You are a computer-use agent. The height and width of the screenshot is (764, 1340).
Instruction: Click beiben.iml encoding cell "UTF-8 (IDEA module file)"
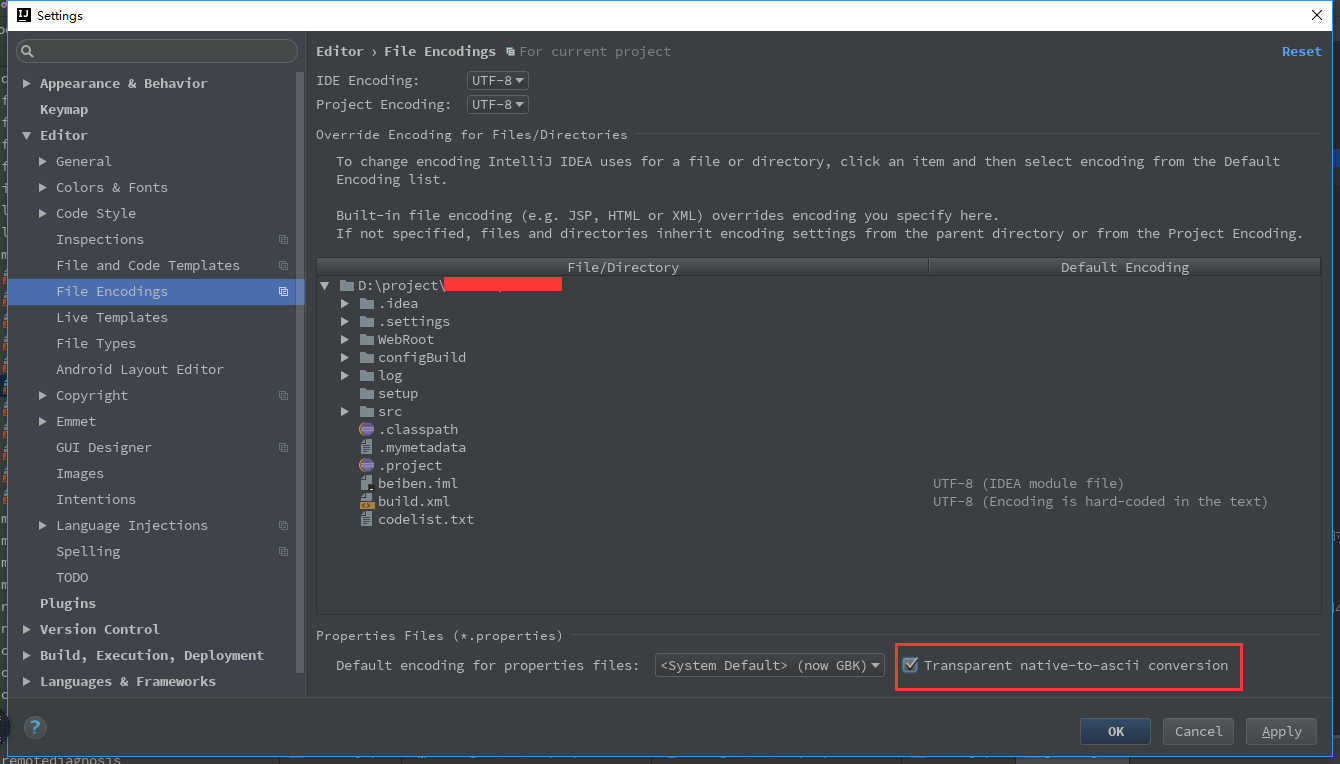[x=1028, y=484]
